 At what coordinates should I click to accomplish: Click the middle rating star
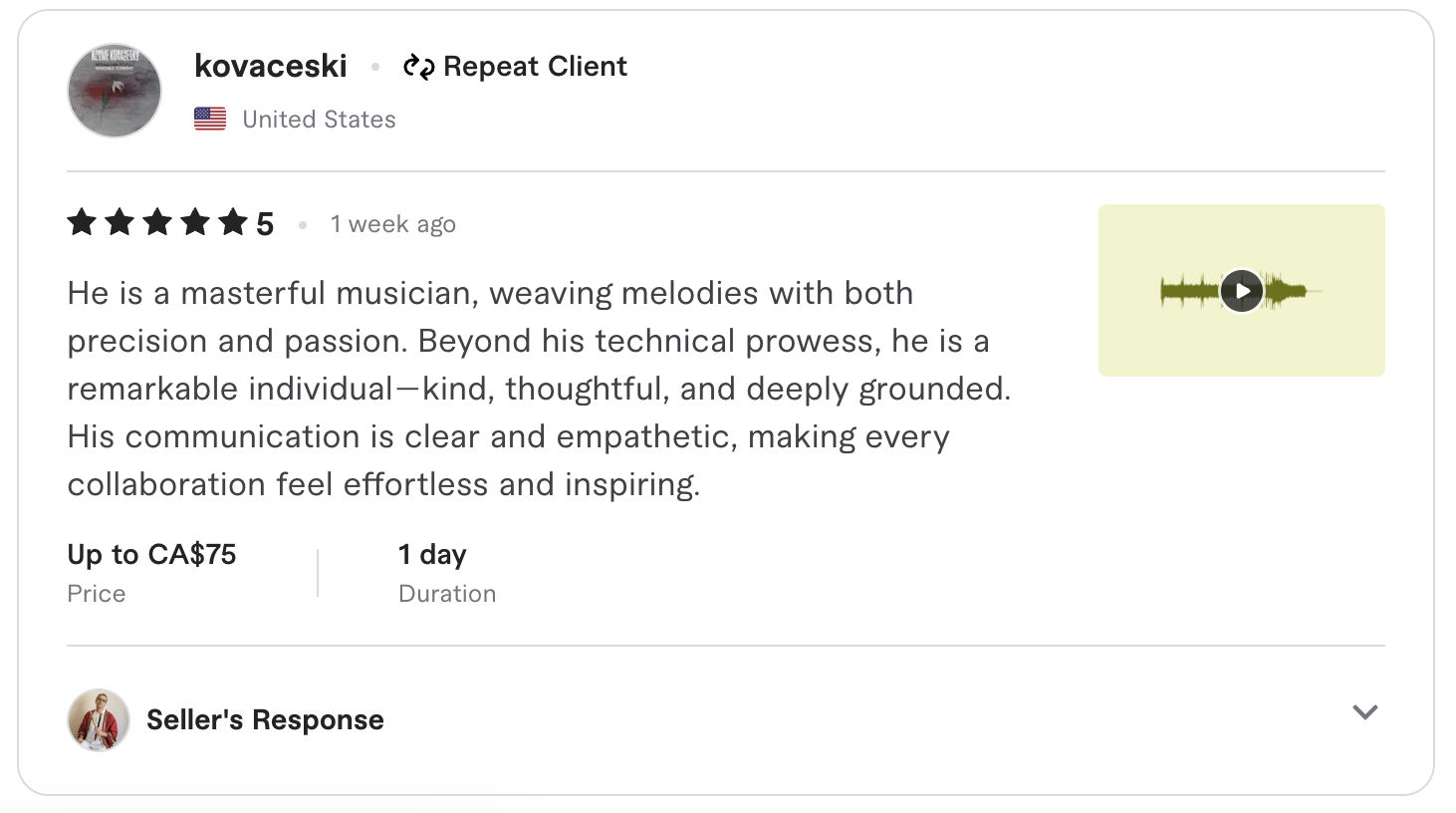(x=157, y=222)
